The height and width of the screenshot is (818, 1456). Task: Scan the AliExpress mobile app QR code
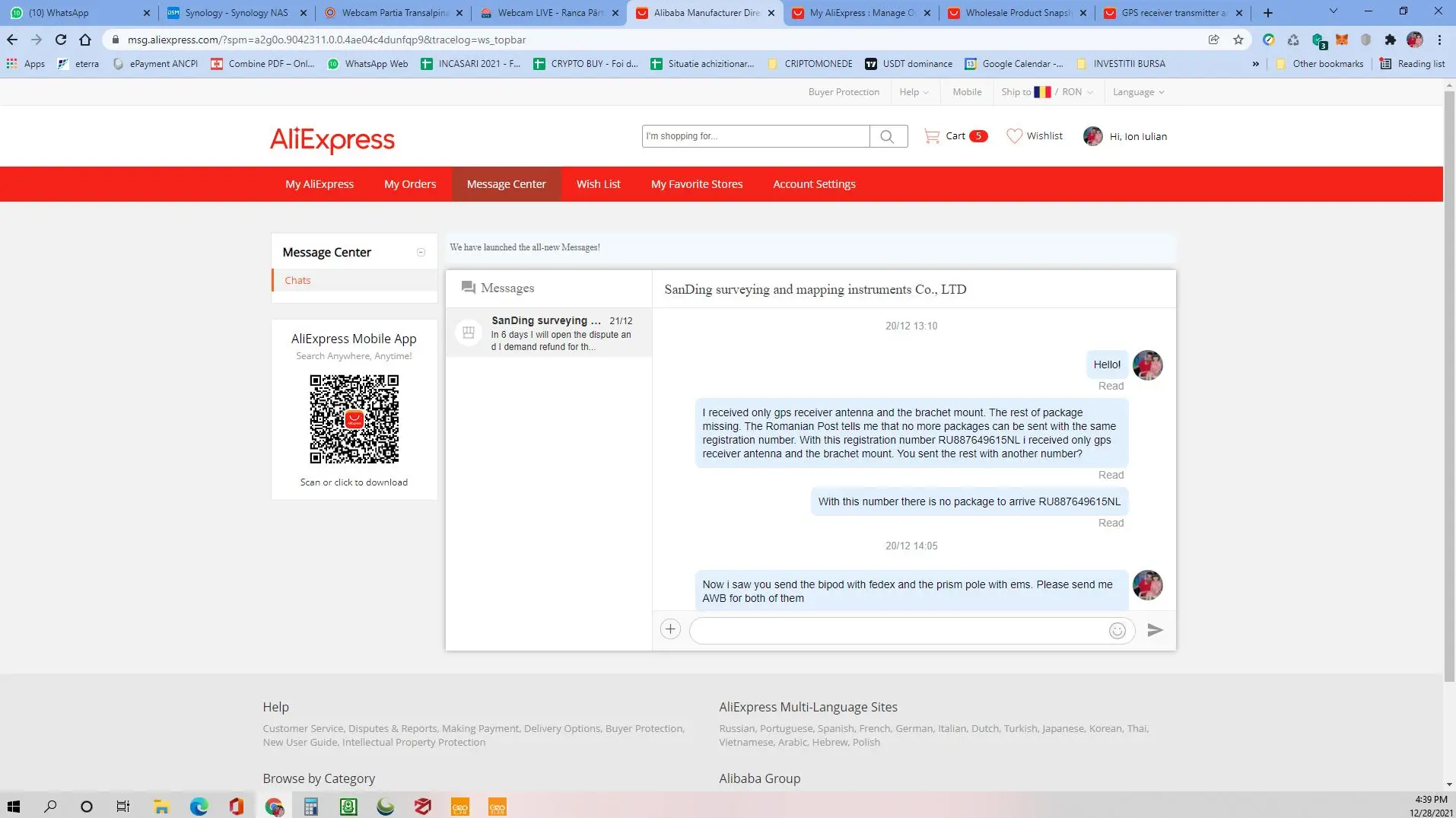(354, 419)
